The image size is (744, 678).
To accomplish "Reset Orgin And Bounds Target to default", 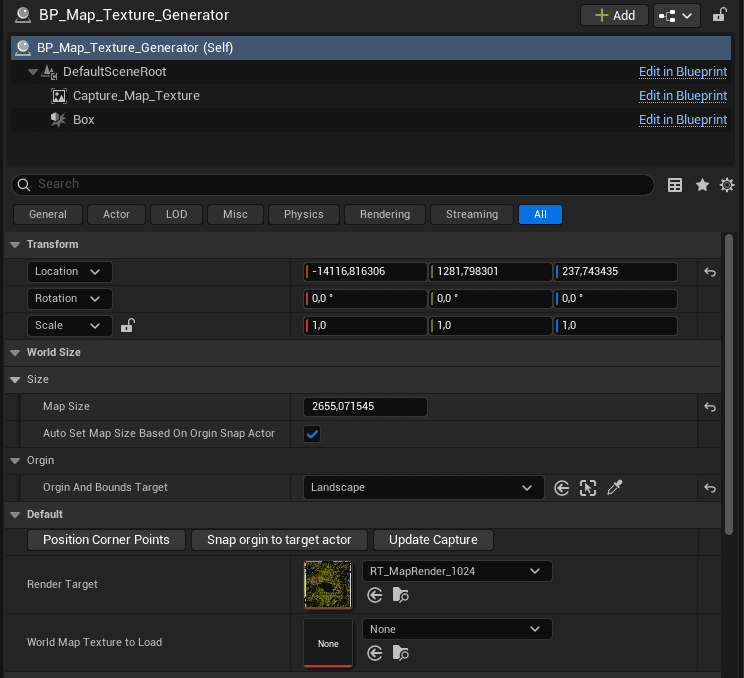I will coord(710,488).
